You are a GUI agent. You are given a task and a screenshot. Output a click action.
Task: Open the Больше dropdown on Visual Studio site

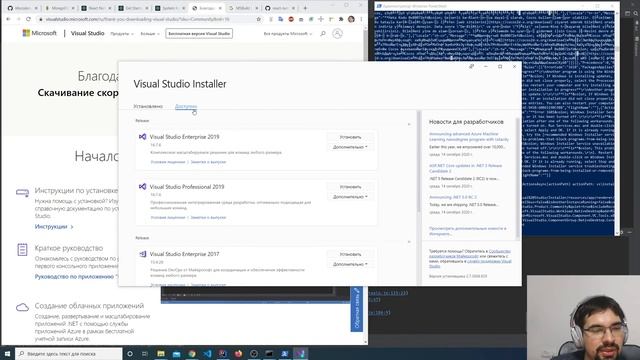[x=149, y=33]
